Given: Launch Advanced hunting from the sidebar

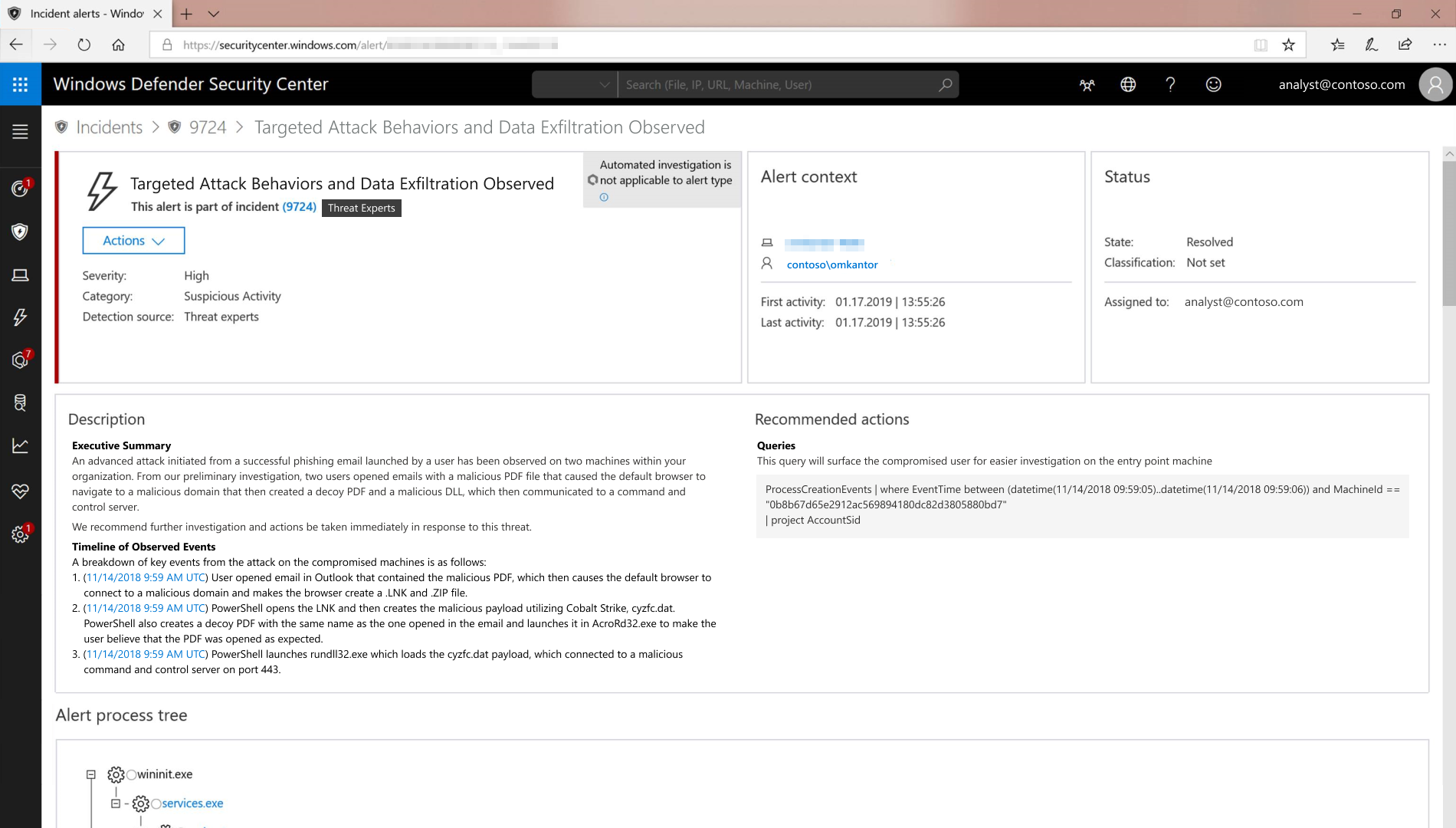Looking at the screenshot, I should tap(21, 402).
